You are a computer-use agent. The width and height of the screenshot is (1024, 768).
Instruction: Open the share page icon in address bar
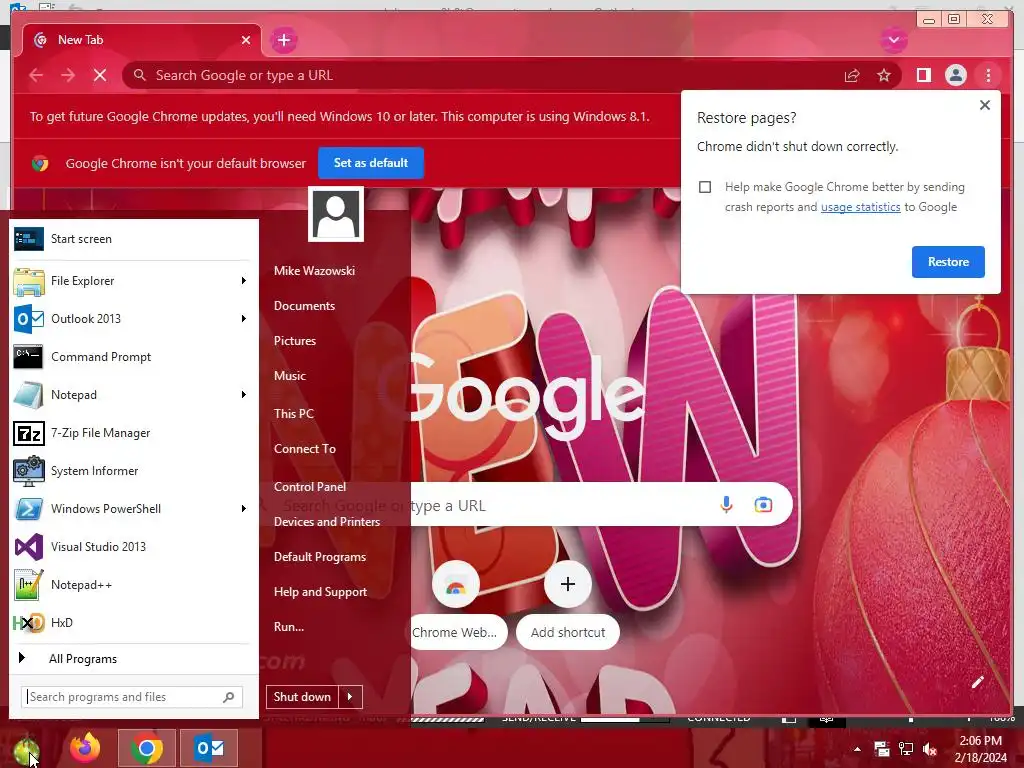click(852, 76)
